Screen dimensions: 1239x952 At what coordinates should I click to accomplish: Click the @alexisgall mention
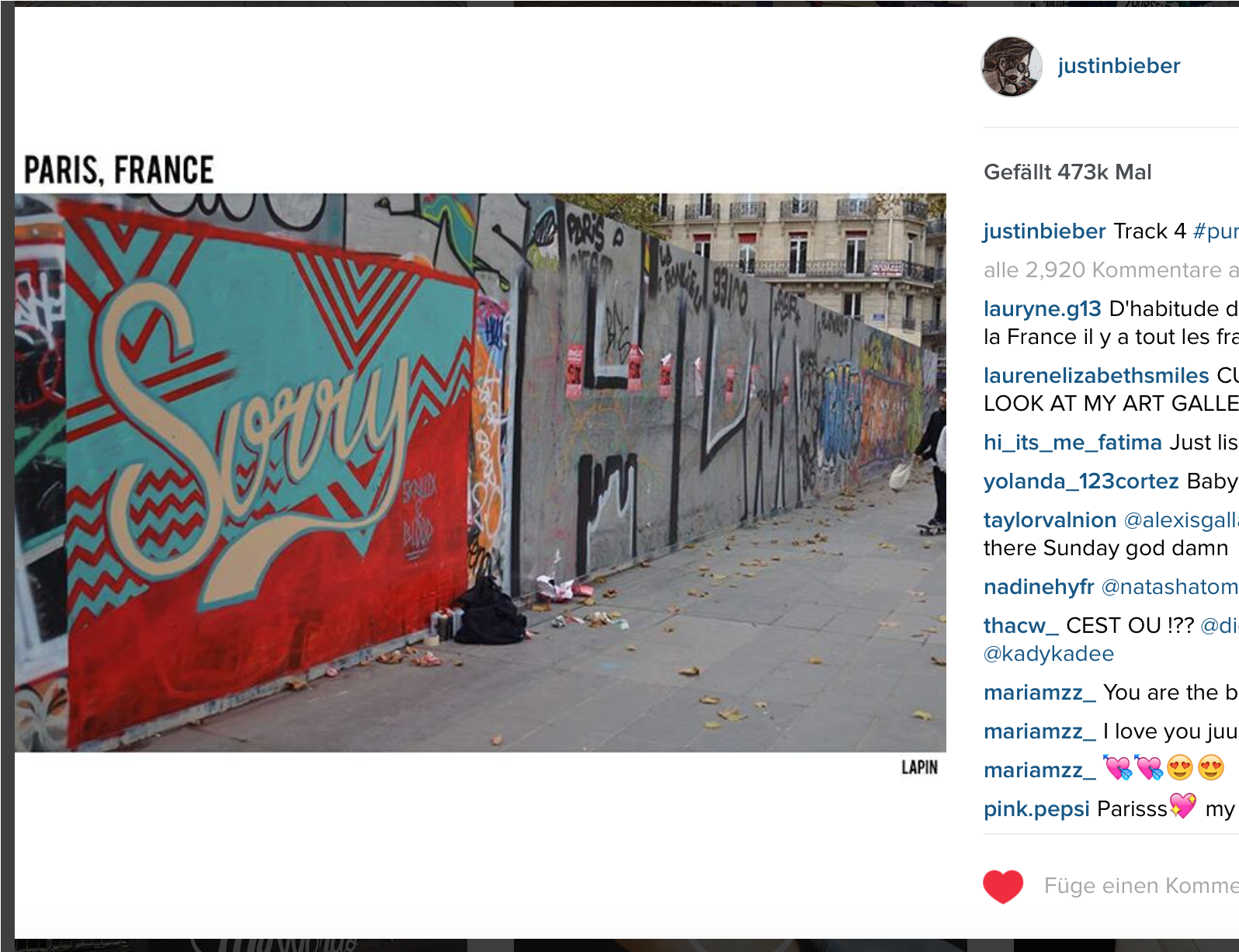point(1181,520)
